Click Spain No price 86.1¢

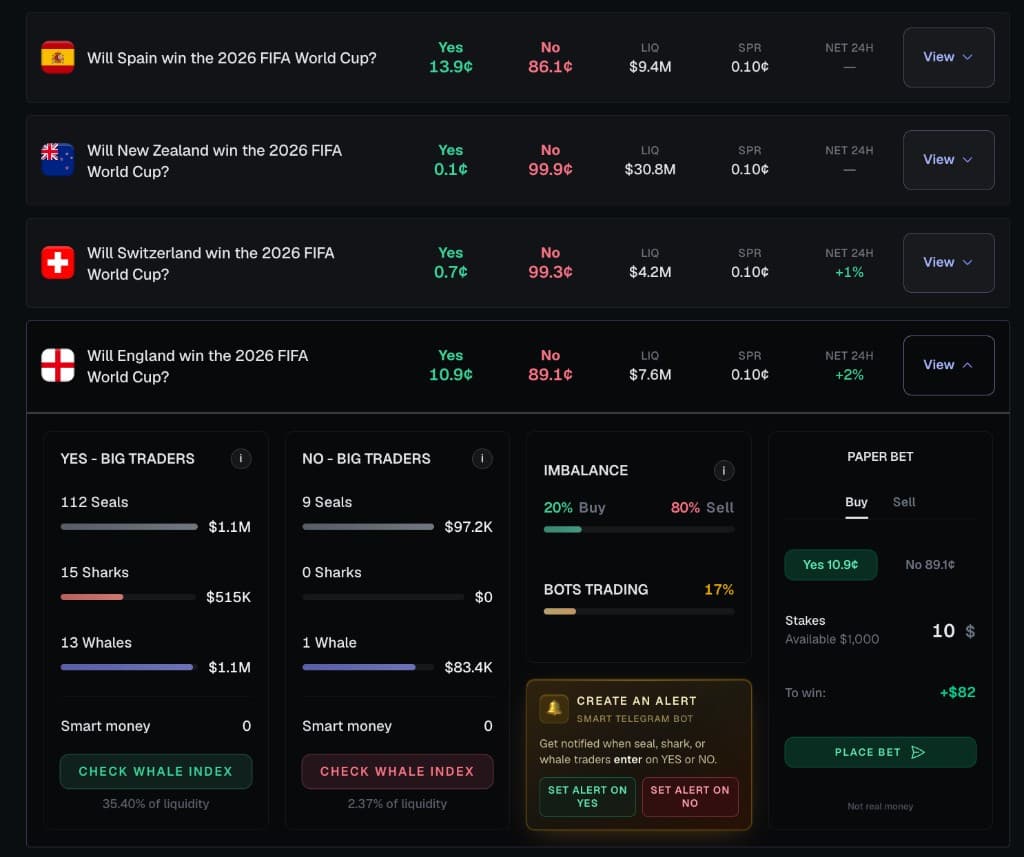[551, 67]
